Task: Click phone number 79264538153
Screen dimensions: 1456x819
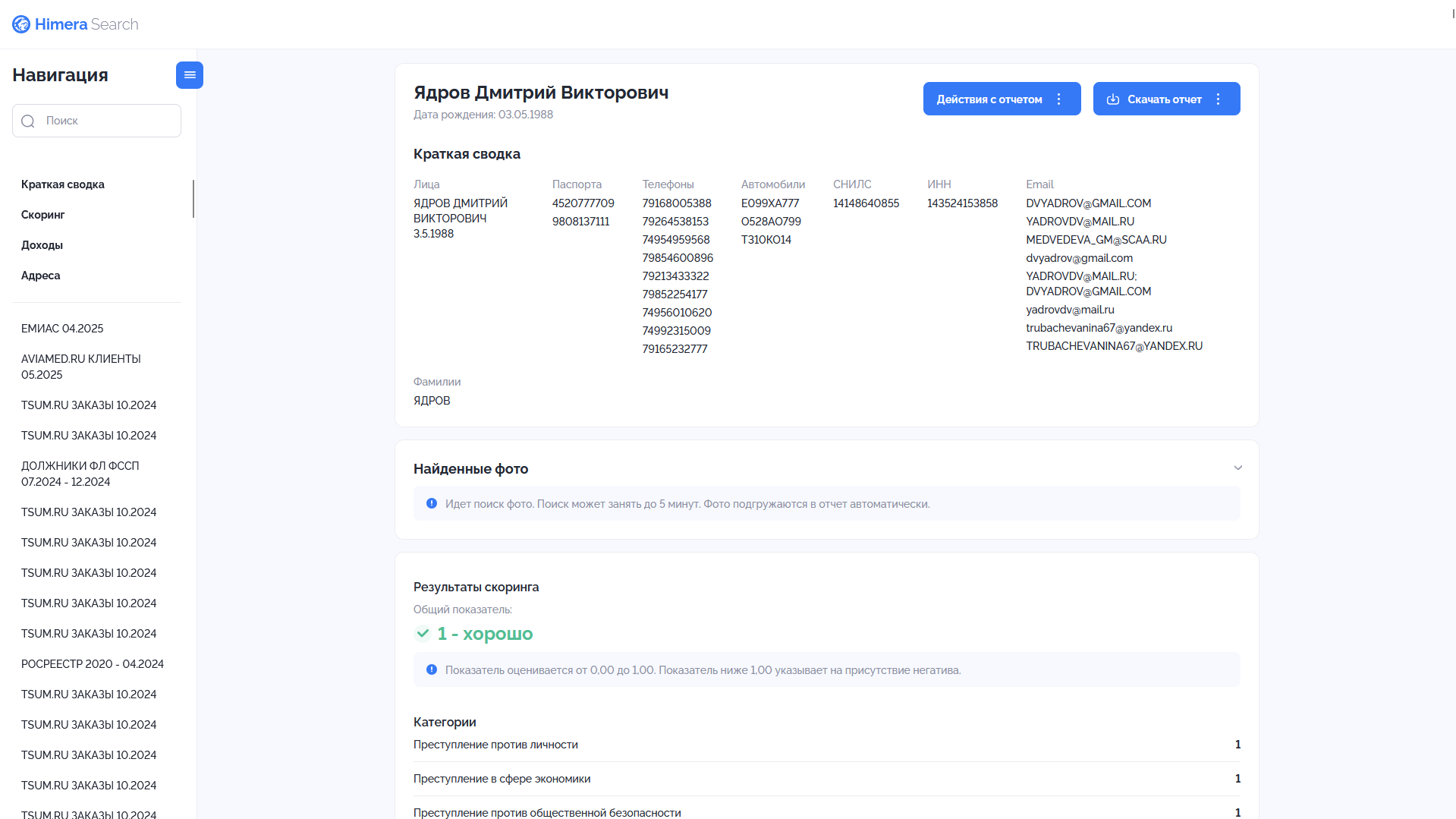Action: (675, 222)
